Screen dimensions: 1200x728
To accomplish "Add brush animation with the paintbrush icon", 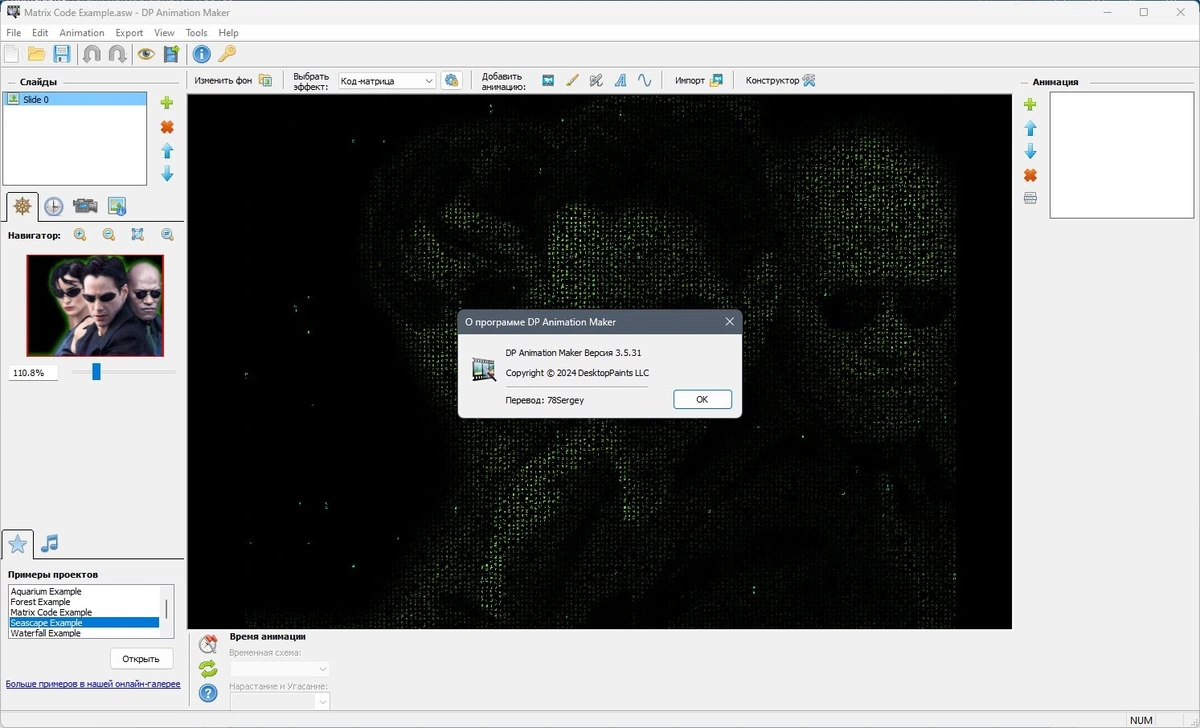I will (572, 80).
